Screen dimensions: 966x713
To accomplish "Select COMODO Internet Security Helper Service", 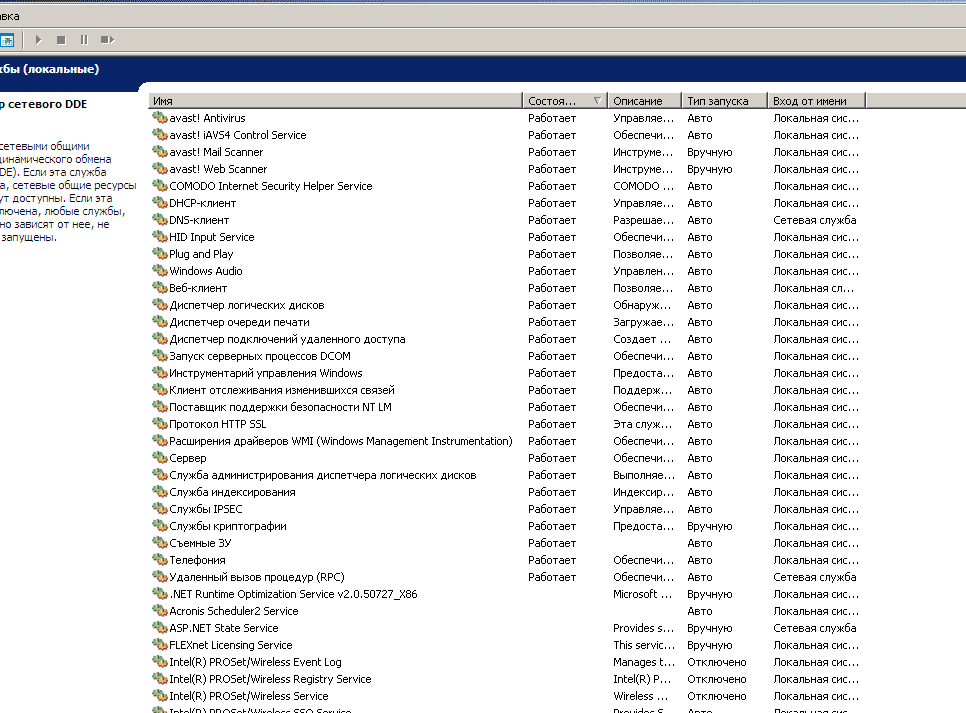I will tap(271, 186).
